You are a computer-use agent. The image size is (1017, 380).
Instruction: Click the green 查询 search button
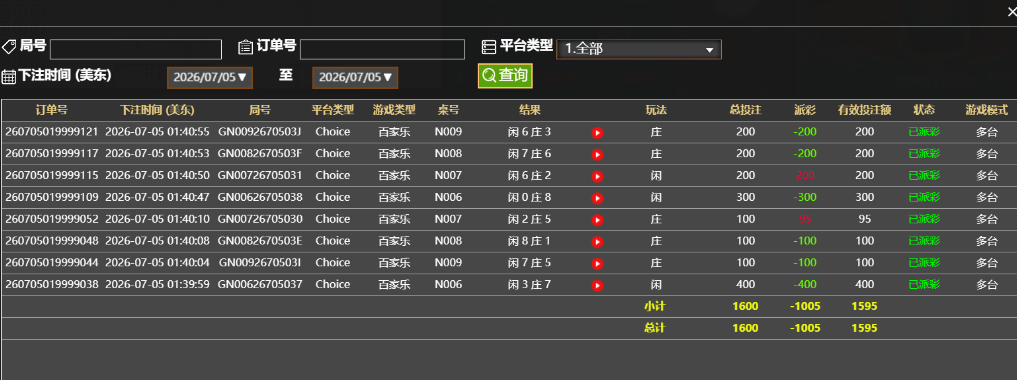pos(505,76)
